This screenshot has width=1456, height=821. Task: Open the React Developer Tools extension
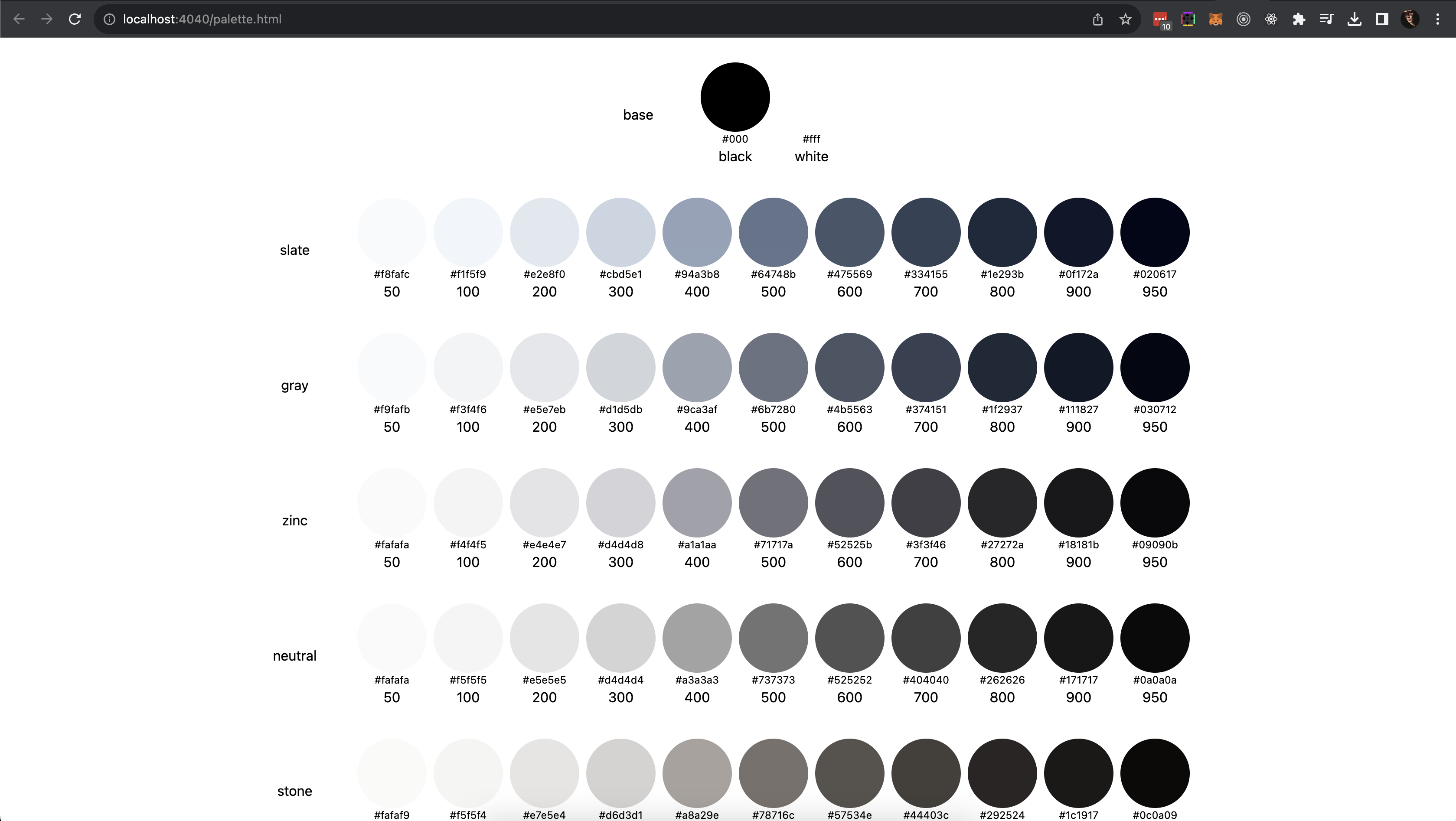[1271, 19]
